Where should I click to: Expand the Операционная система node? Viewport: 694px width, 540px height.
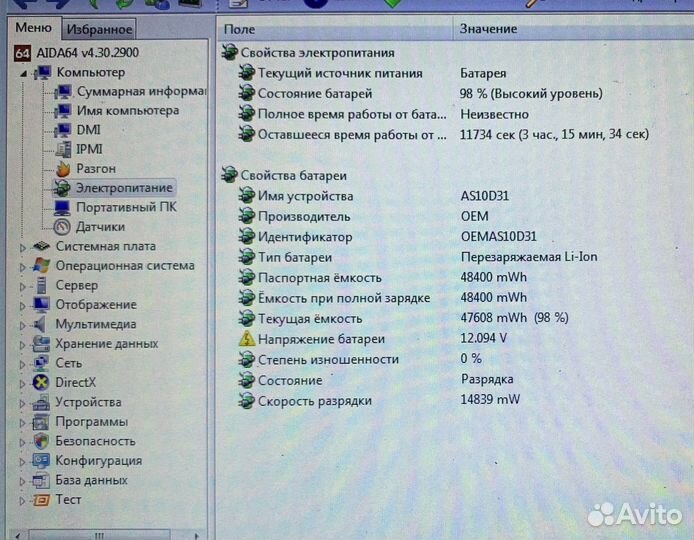click(x=22, y=267)
